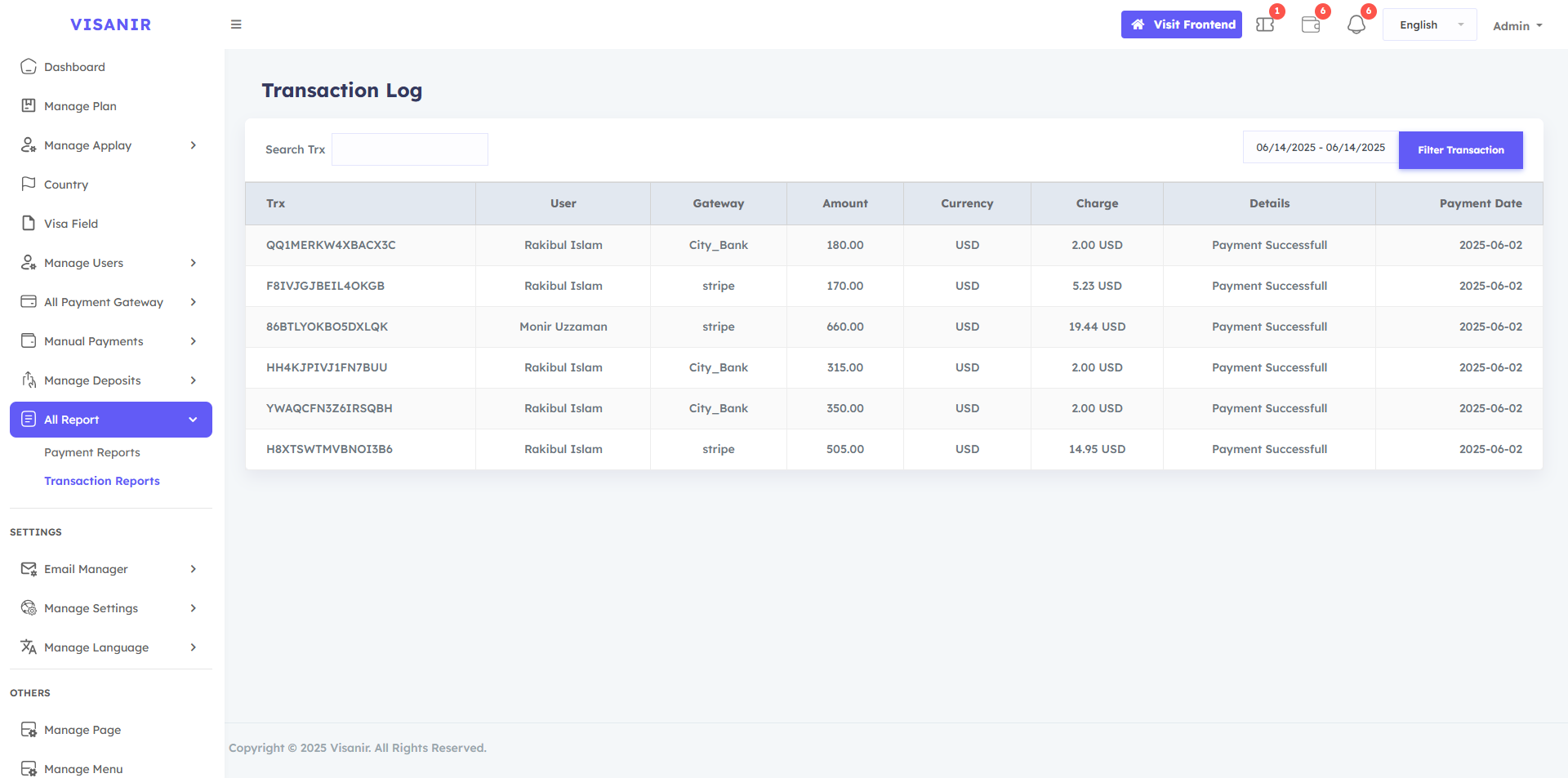The height and width of the screenshot is (778, 1568).
Task: Expand the Manage Users chevron
Action: pos(194,263)
